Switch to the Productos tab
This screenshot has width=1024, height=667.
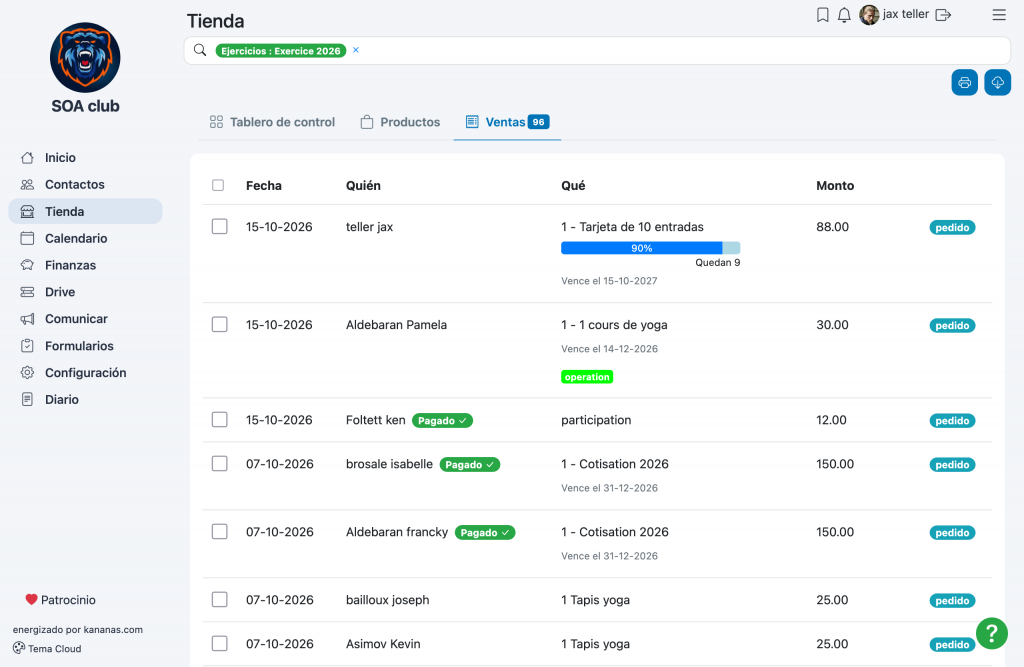(401, 122)
